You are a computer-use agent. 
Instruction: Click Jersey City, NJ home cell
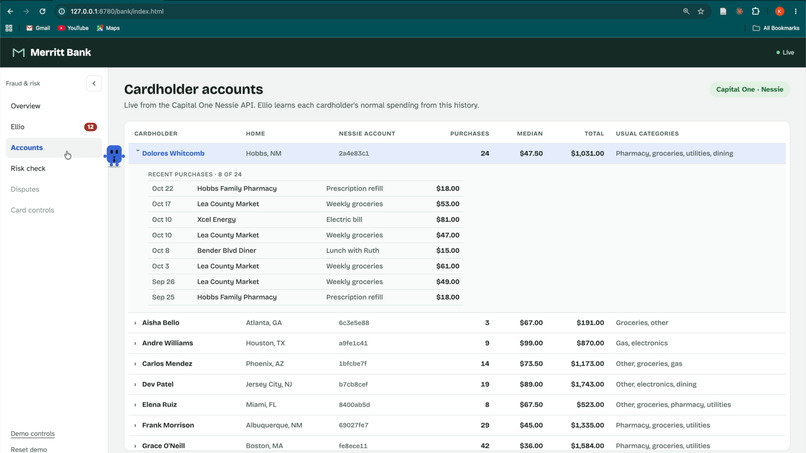[269, 384]
